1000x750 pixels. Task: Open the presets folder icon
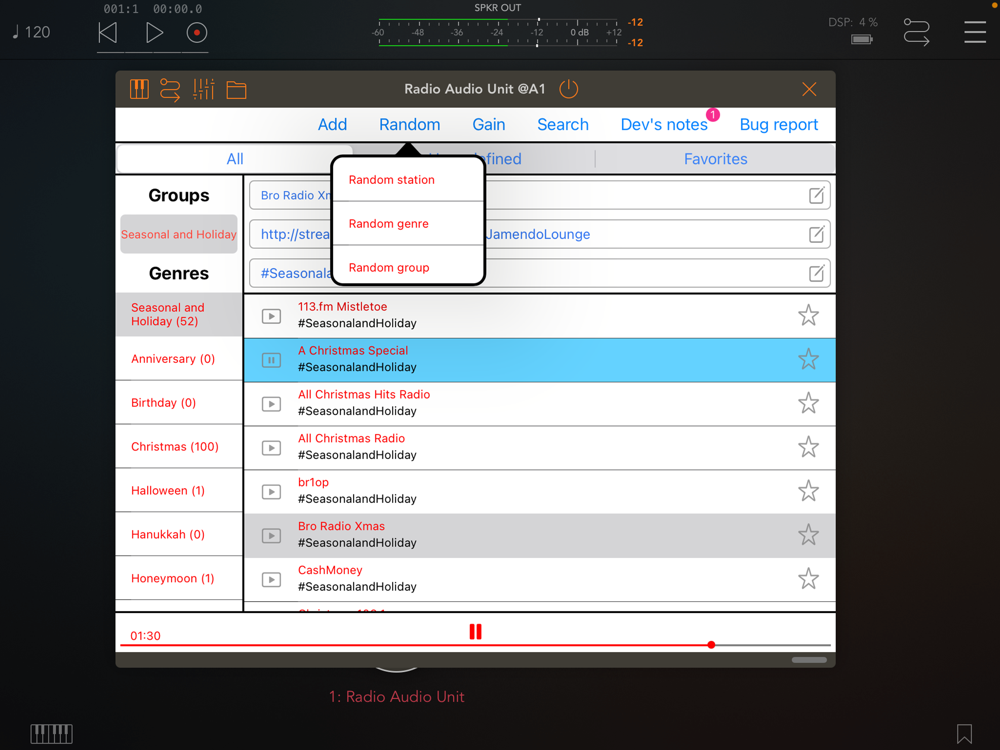(237, 90)
